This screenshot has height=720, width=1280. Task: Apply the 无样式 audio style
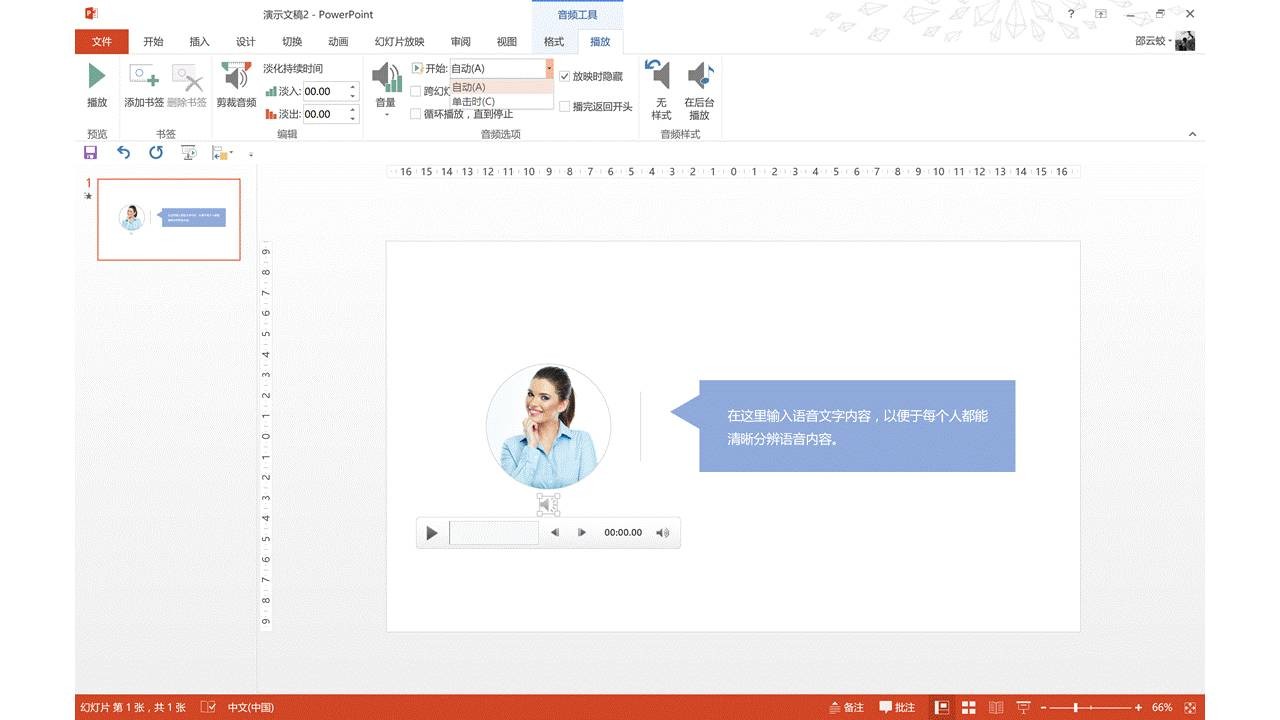[660, 77]
